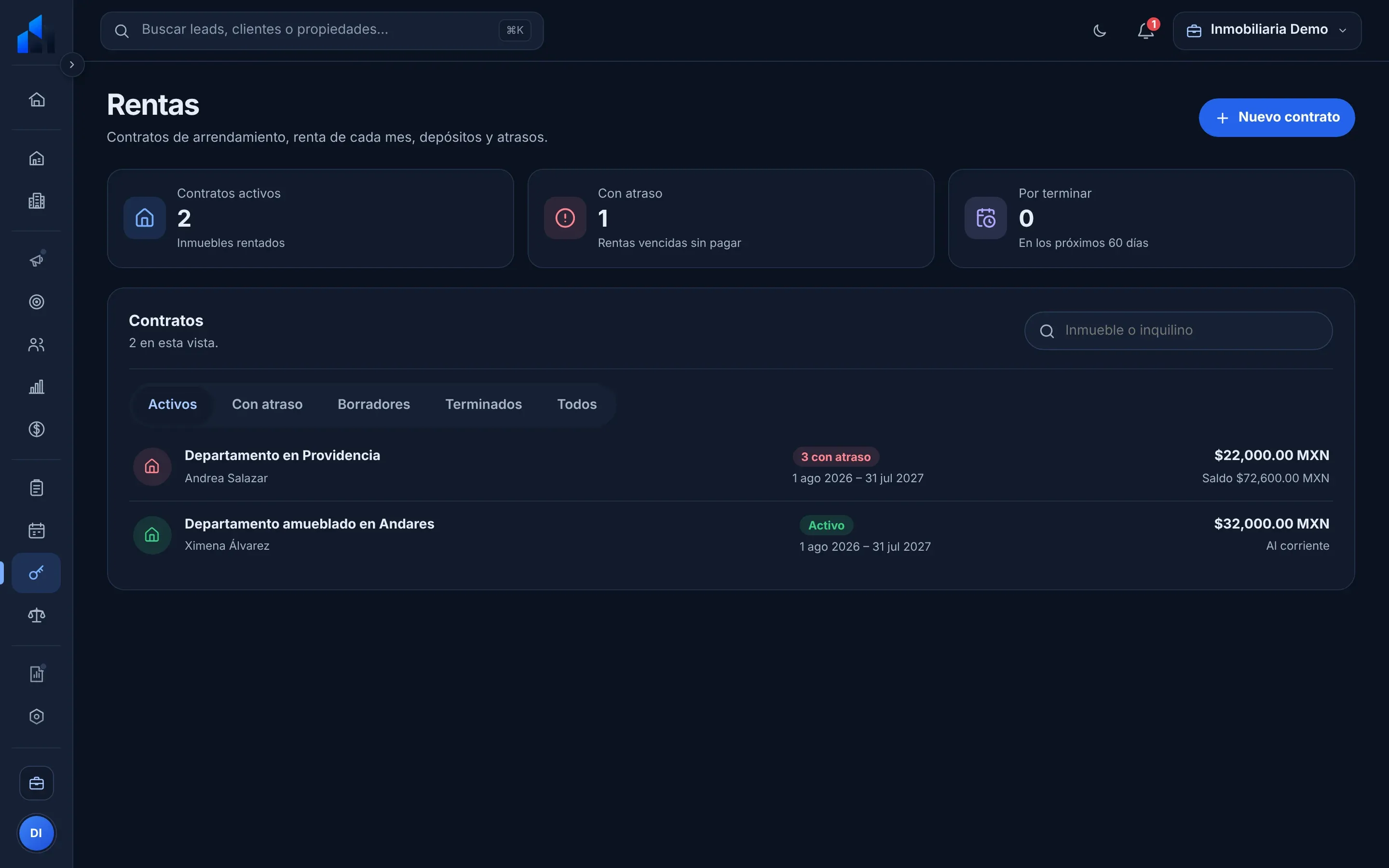Switch to the Con atraso tab

pos(268,405)
